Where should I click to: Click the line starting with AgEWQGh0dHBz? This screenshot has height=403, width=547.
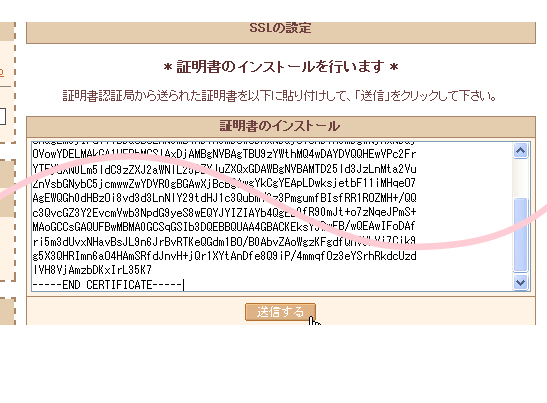coord(224,198)
